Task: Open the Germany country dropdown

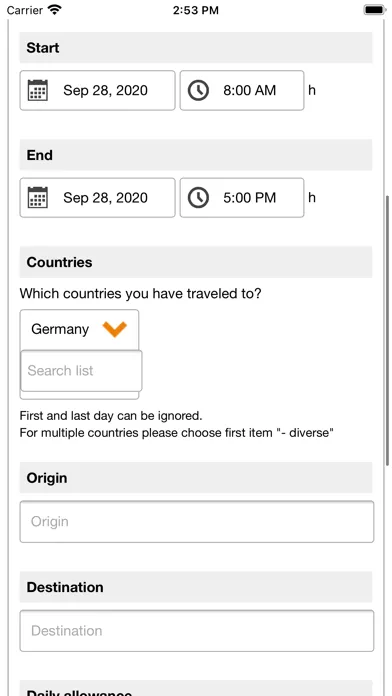Action: pyautogui.click(x=79, y=329)
